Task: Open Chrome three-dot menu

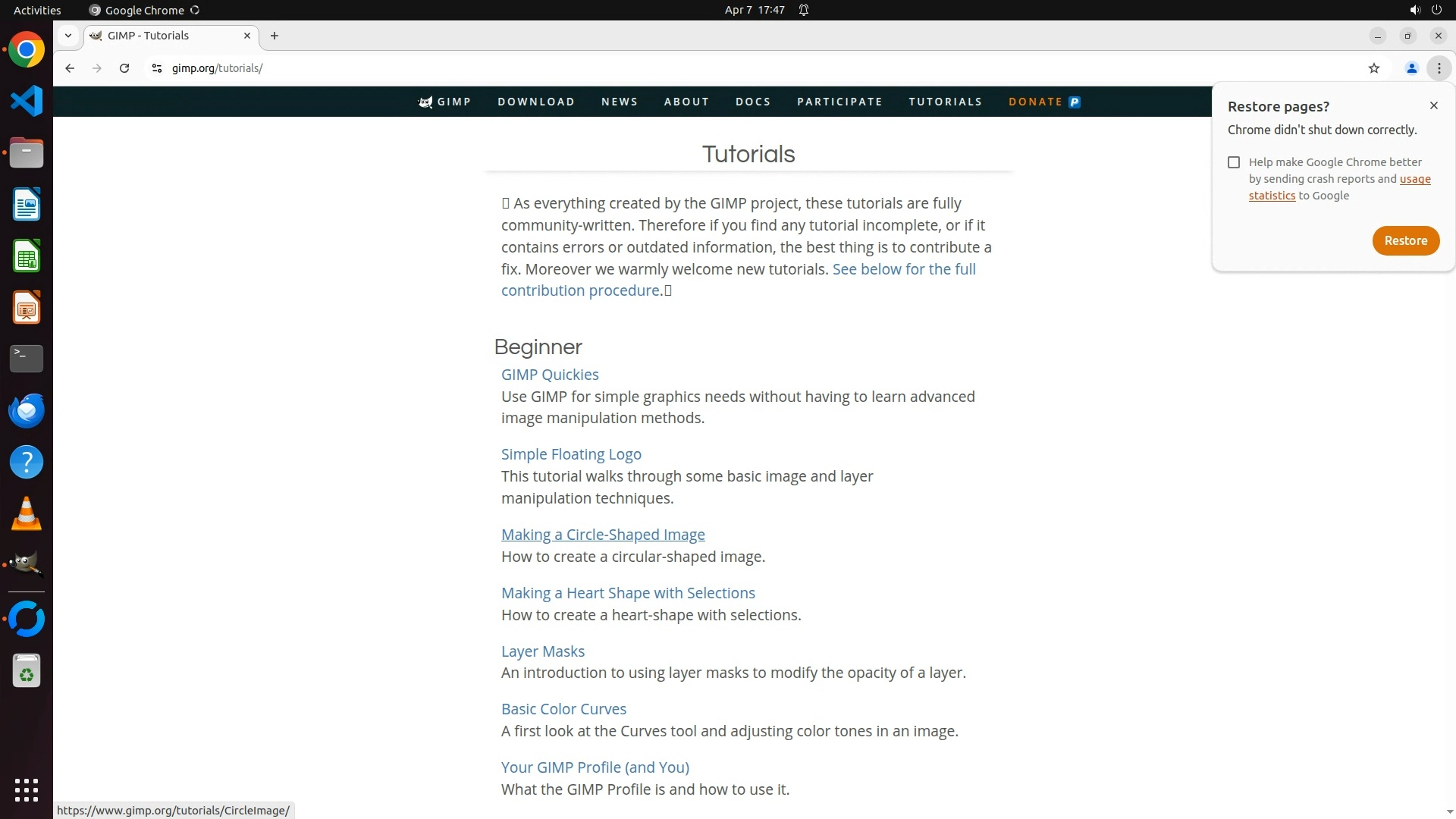Action: click(1439, 68)
